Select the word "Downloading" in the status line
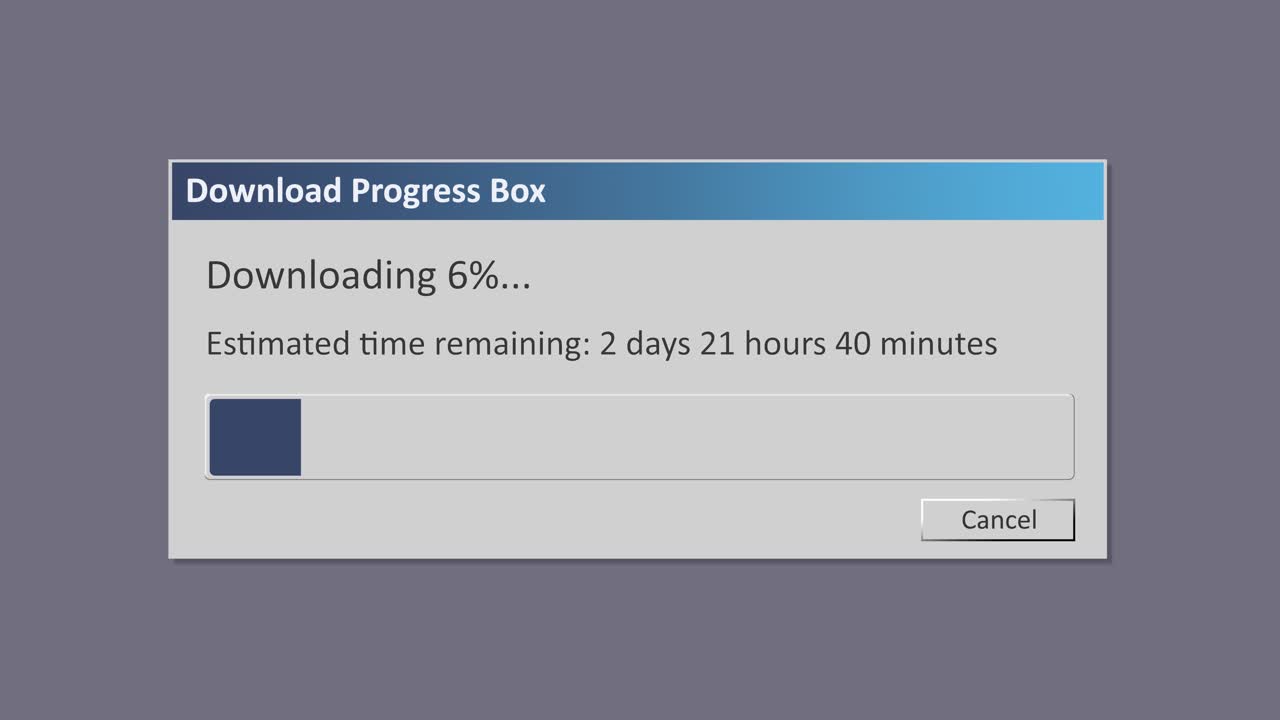The height and width of the screenshot is (720, 1280). 321,276
